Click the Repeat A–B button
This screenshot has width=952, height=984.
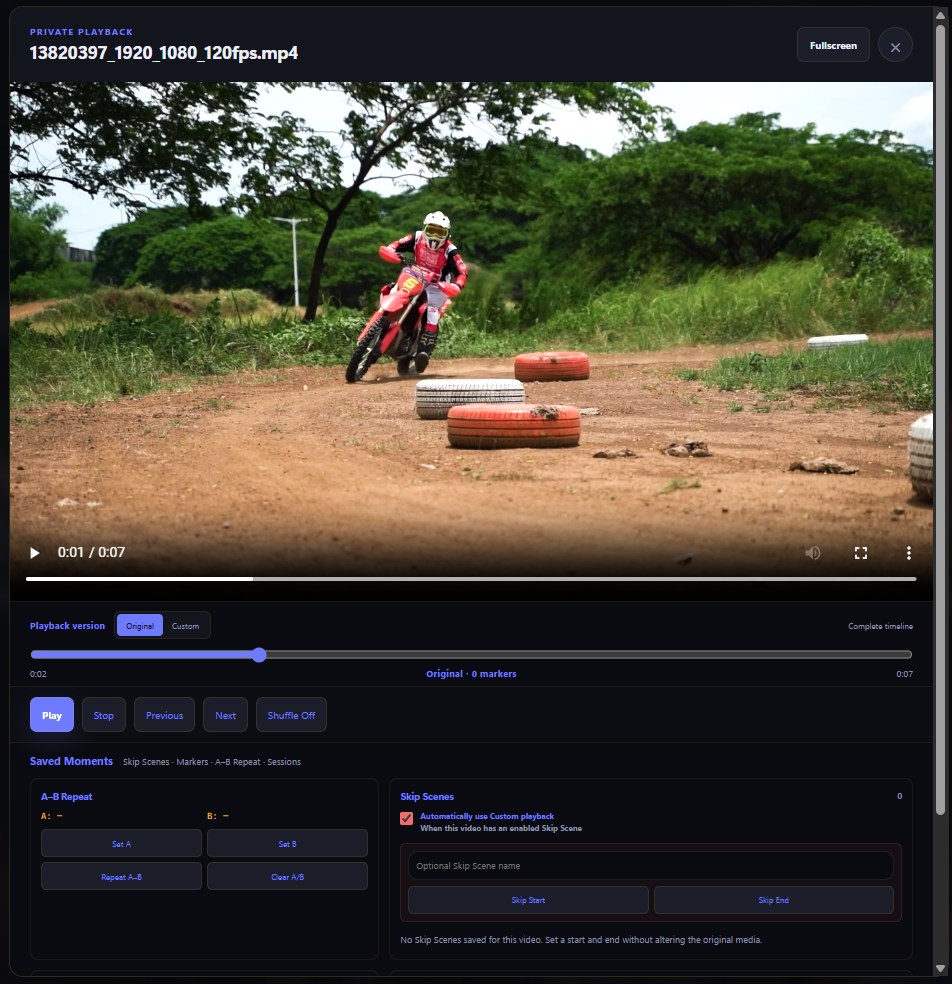point(121,877)
